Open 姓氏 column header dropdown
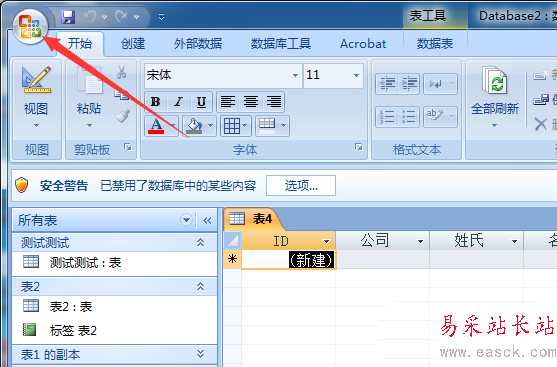The image size is (557, 367). click(x=514, y=242)
